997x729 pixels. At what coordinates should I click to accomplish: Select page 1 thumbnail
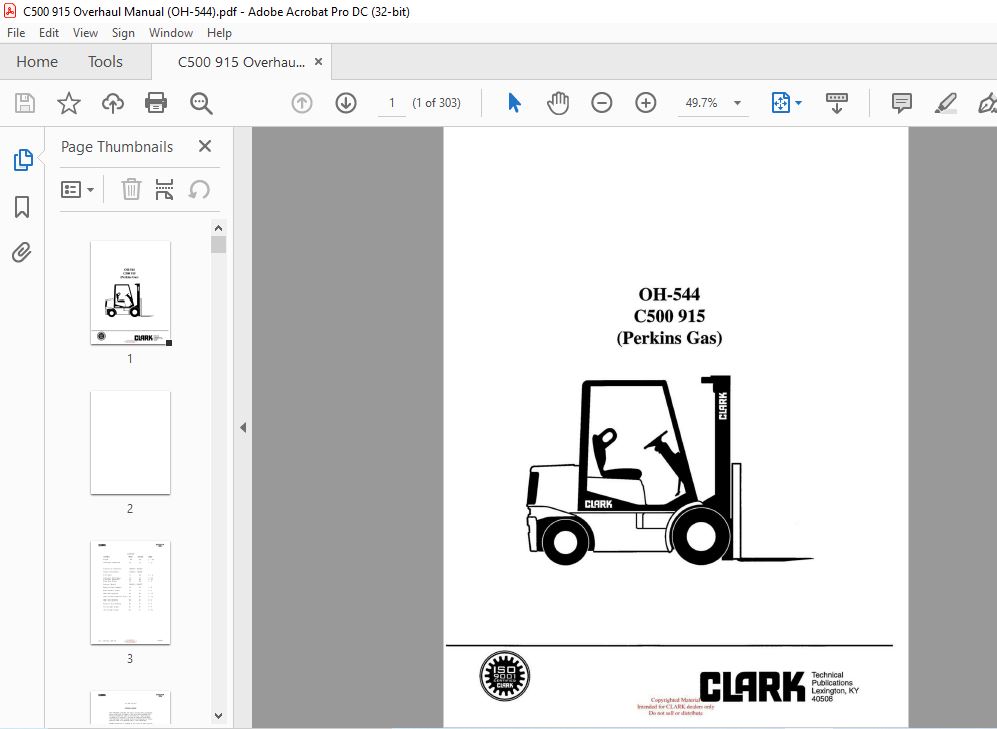click(130, 293)
